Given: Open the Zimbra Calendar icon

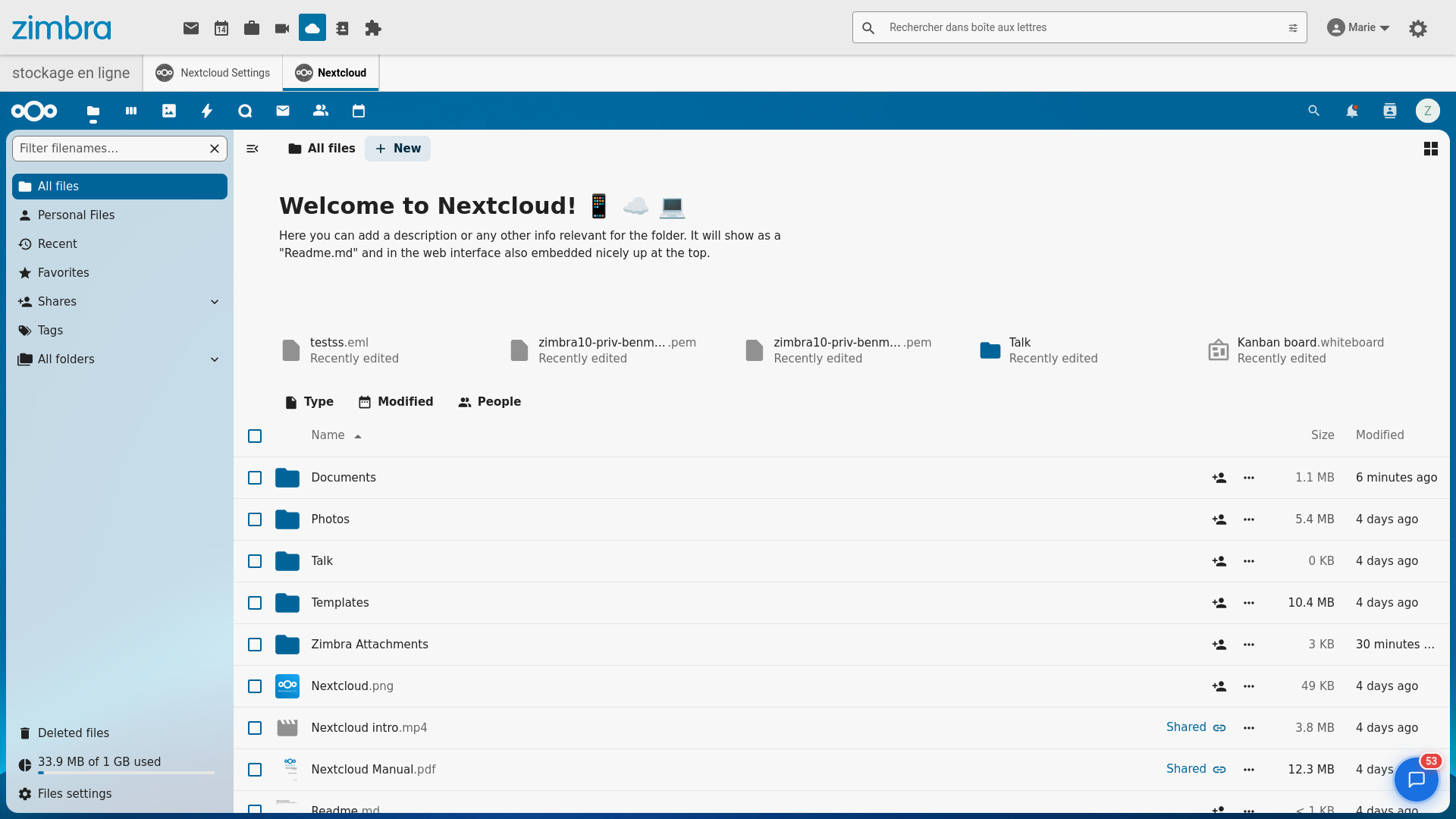Looking at the screenshot, I should tap(221, 28).
